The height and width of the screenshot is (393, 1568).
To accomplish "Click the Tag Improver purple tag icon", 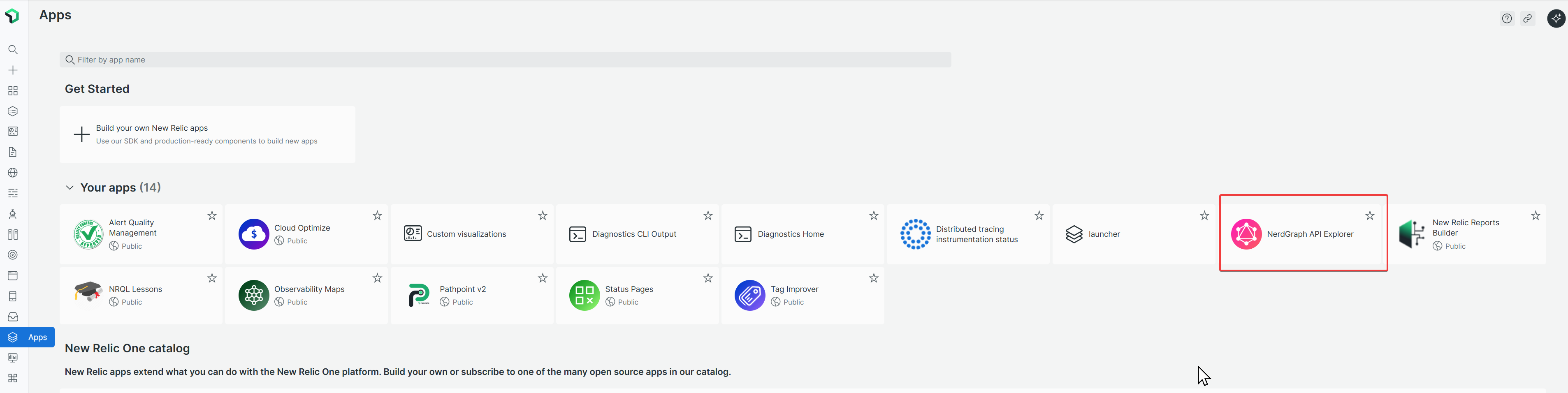I will [x=750, y=296].
